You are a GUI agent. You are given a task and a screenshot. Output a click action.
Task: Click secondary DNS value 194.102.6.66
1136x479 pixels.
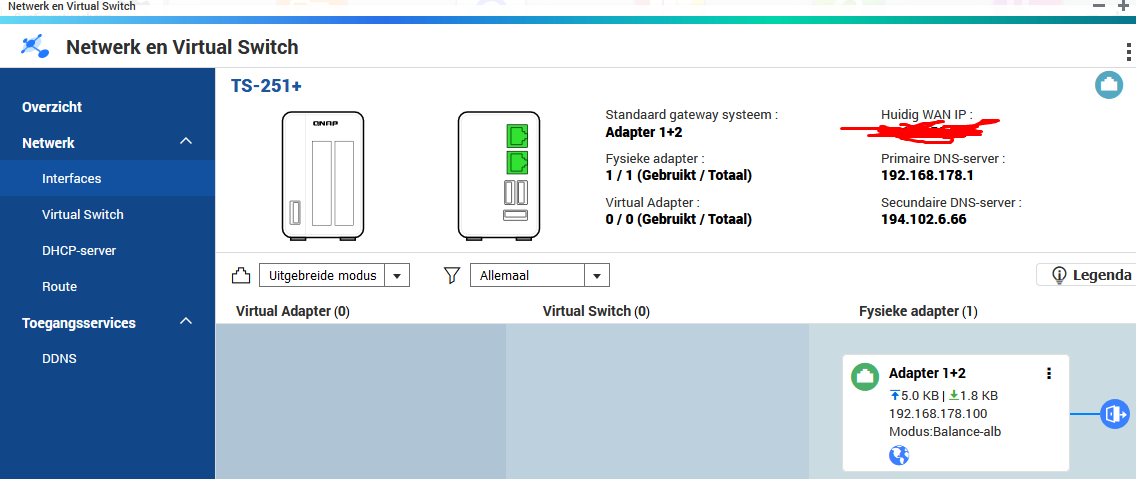[x=924, y=219]
